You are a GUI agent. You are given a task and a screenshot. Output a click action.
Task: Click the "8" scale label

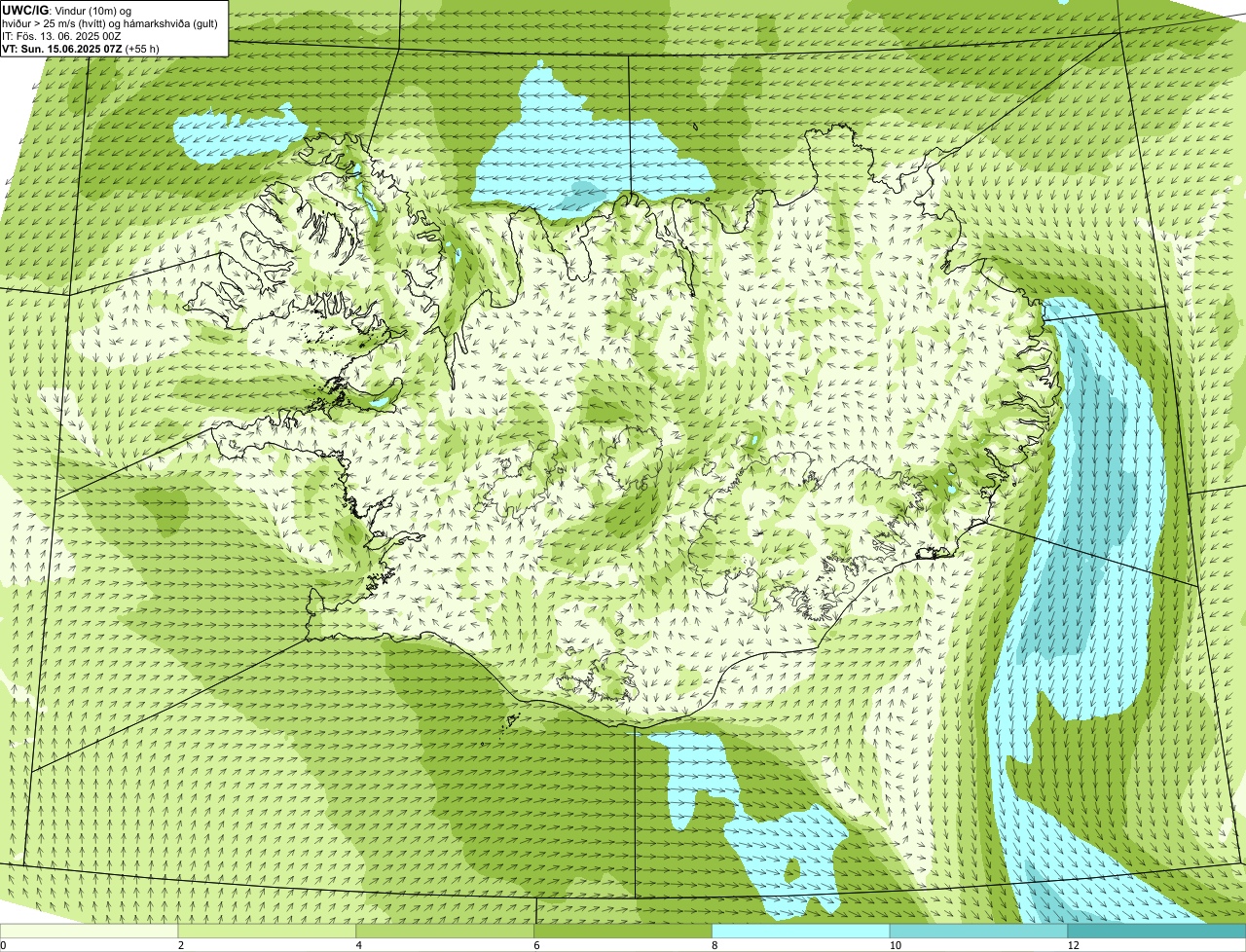point(715,945)
